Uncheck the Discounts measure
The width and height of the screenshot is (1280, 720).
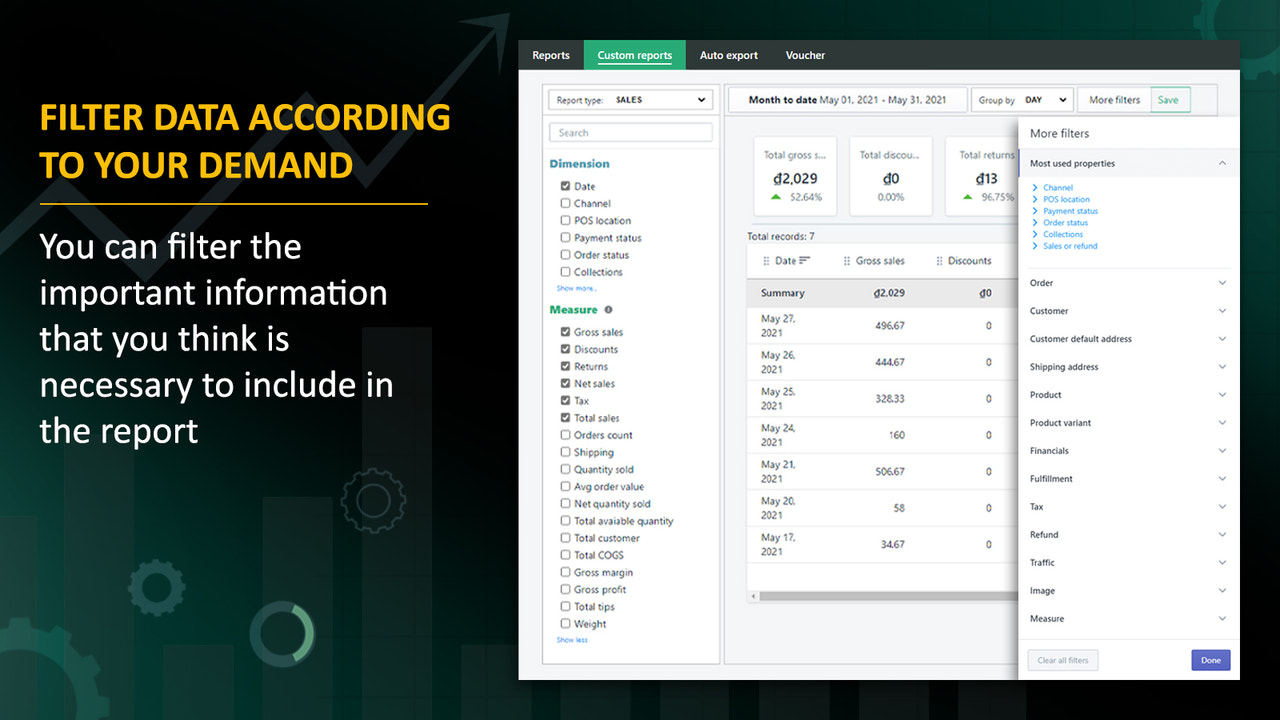(565, 349)
